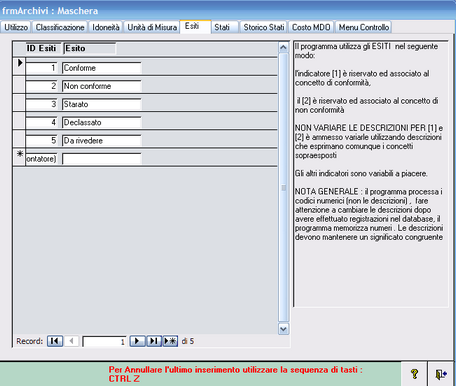This screenshot has height=386, width=456.
Task: Switch to Unità di Misura tab
Action: [152, 27]
